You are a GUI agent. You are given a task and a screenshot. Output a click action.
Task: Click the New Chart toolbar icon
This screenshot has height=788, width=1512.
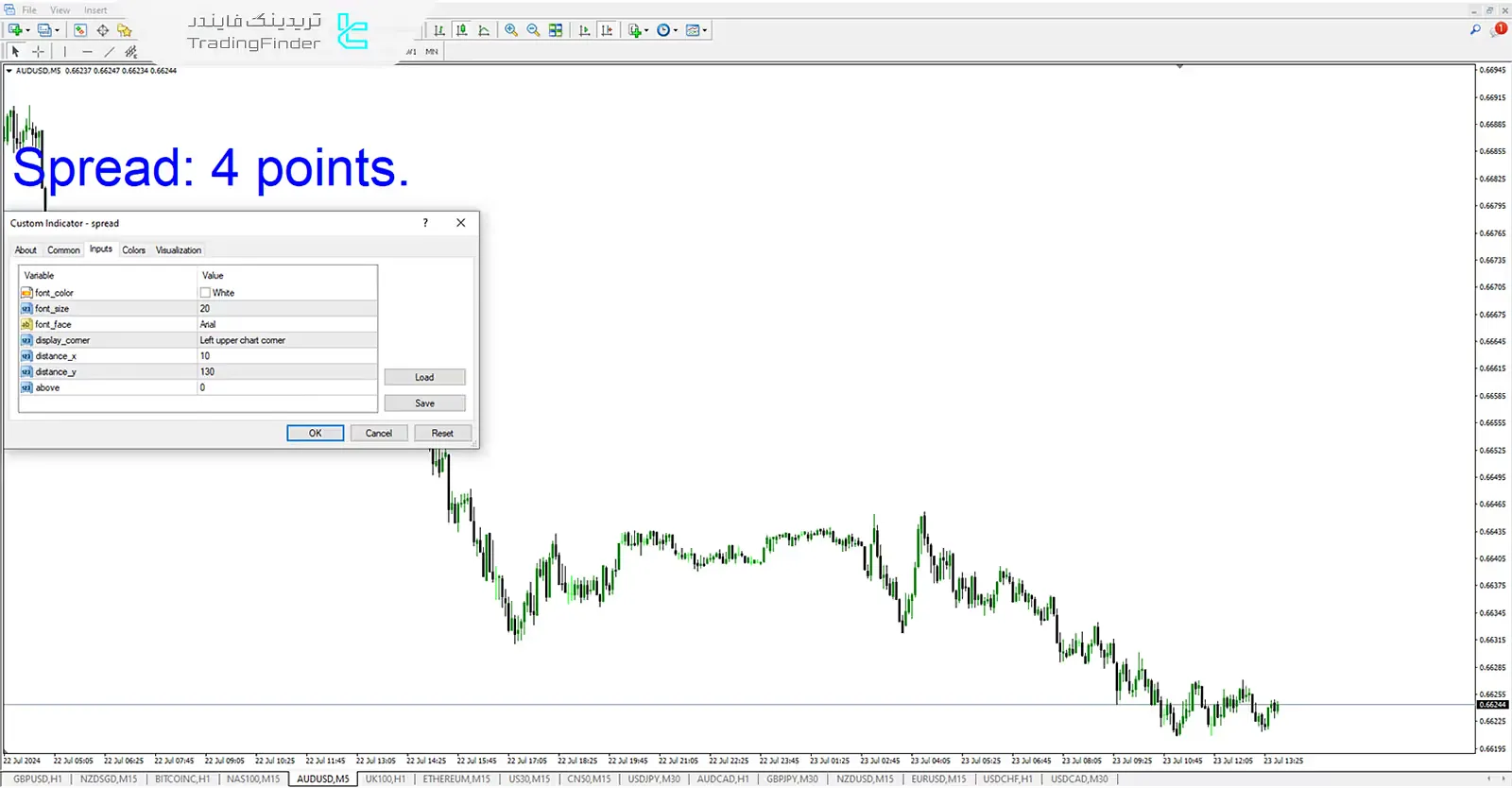point(14,30)
